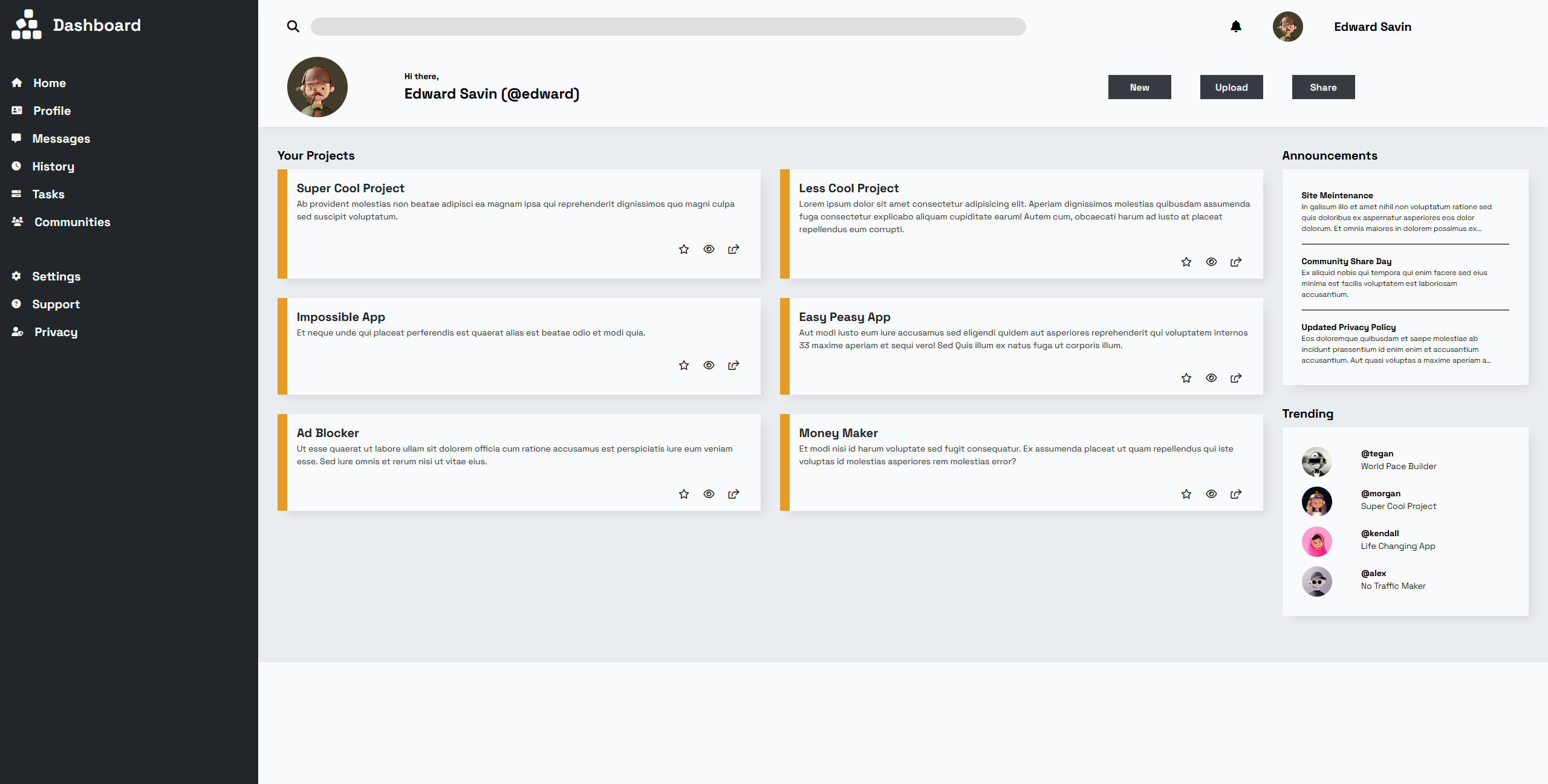Screen dimensions: 1548x784
Task: Click @kendall trending avatar
Action: click(x=1317, y=542)
